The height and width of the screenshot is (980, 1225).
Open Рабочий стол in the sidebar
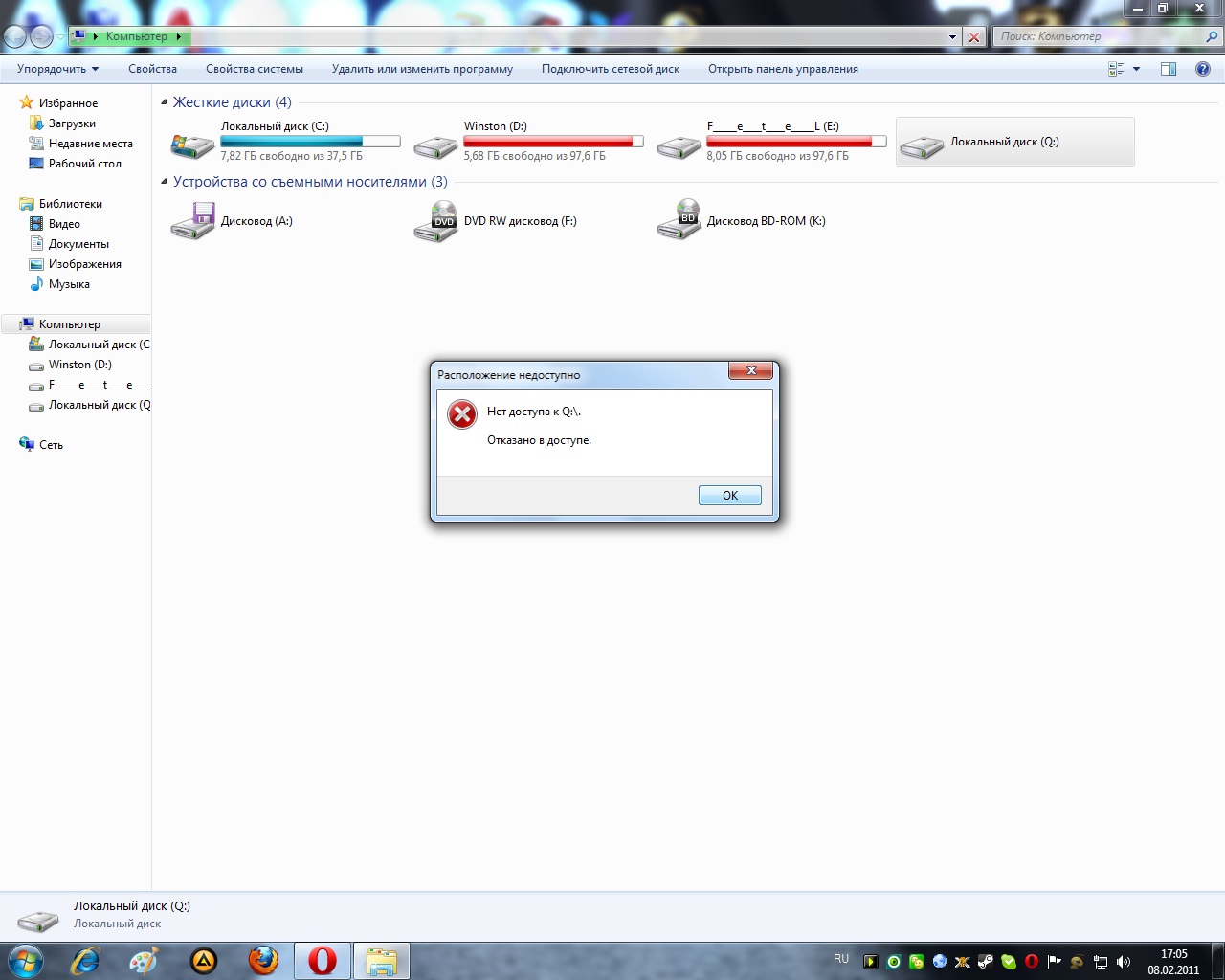pyautogui.click(x=85, y=164)
